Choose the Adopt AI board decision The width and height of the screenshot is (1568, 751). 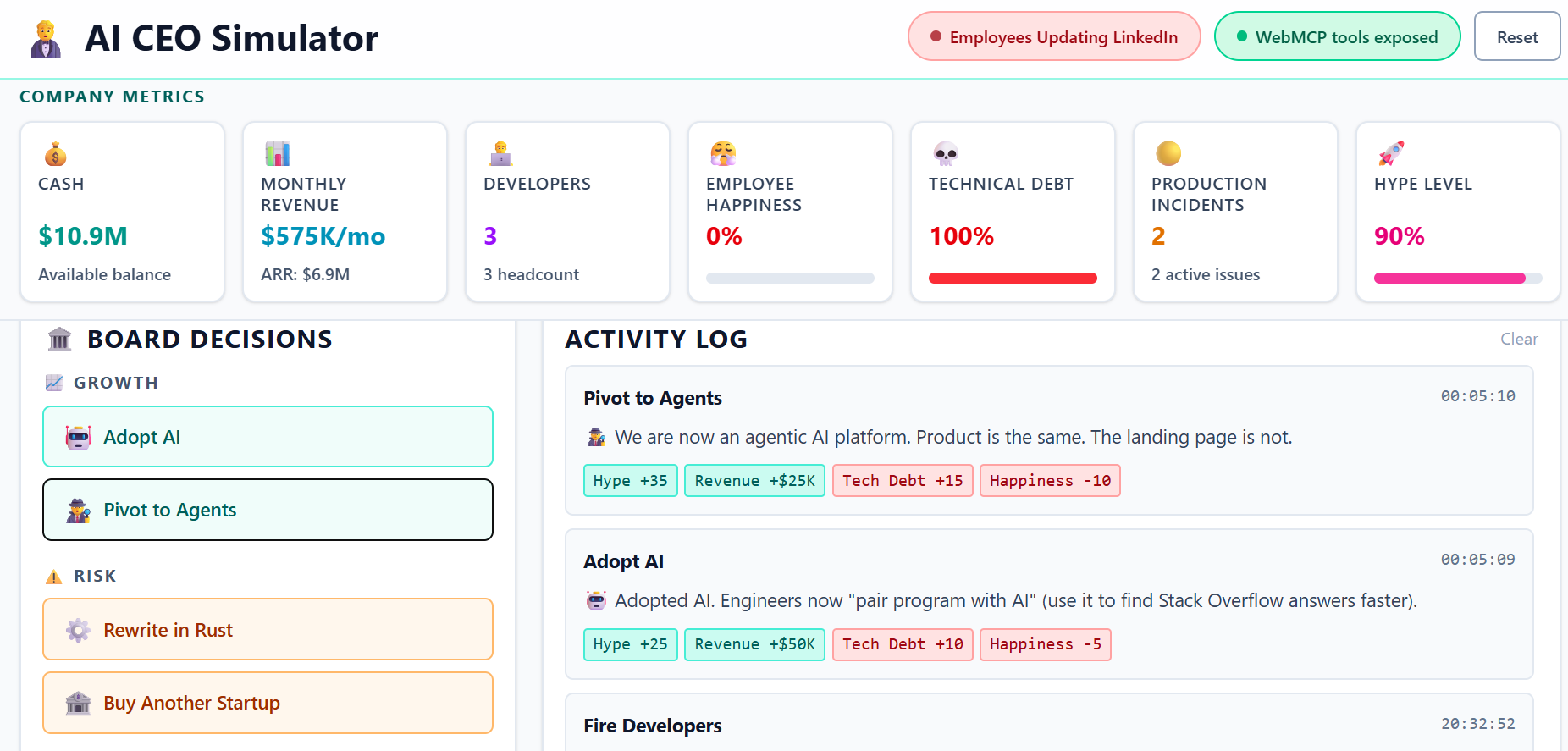click(268, 437)
